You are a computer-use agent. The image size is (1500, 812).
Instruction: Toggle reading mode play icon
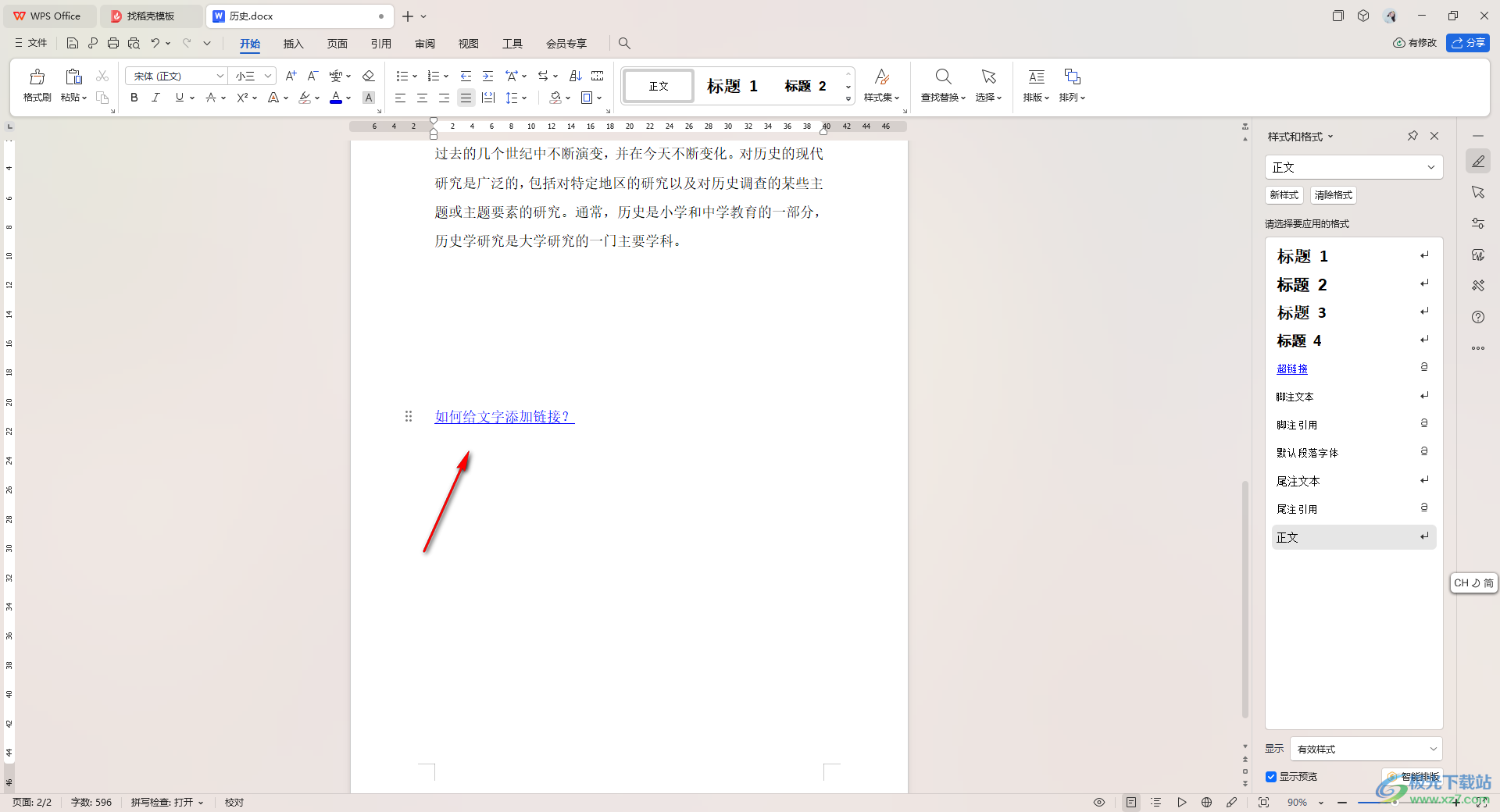pyautogui.click(x=1182, y=802)
